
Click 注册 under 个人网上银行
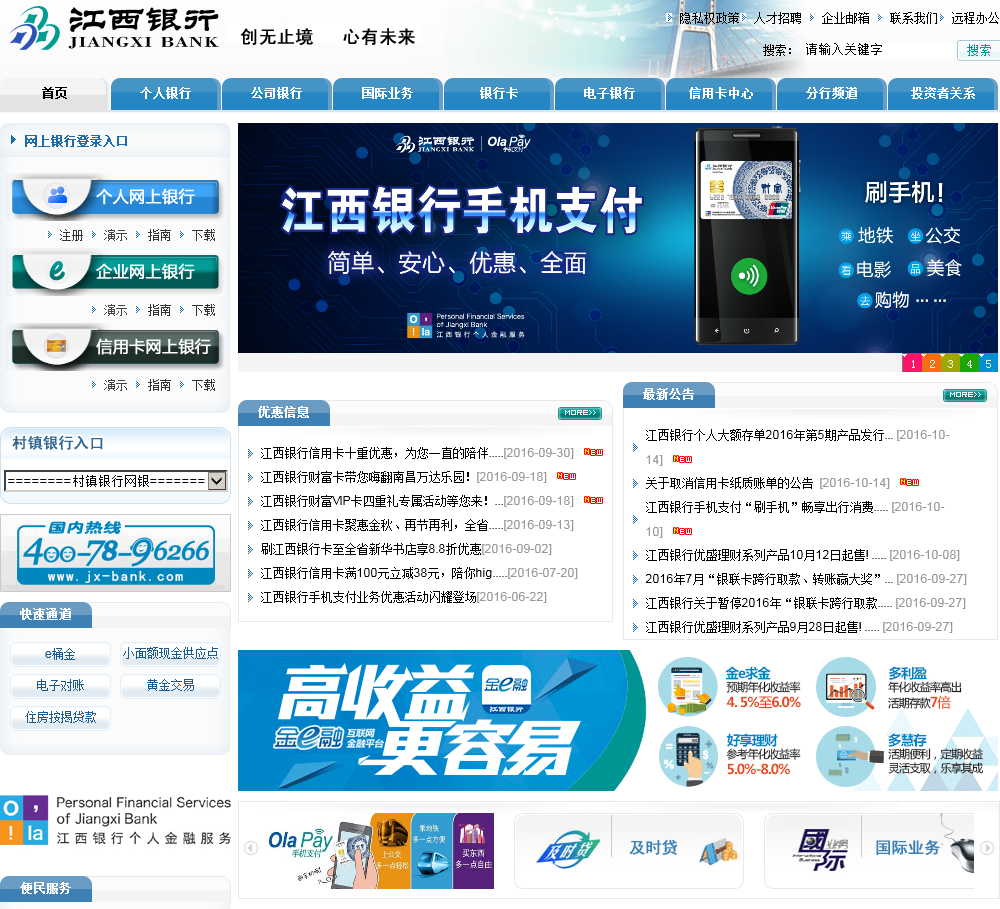(71, 235)
